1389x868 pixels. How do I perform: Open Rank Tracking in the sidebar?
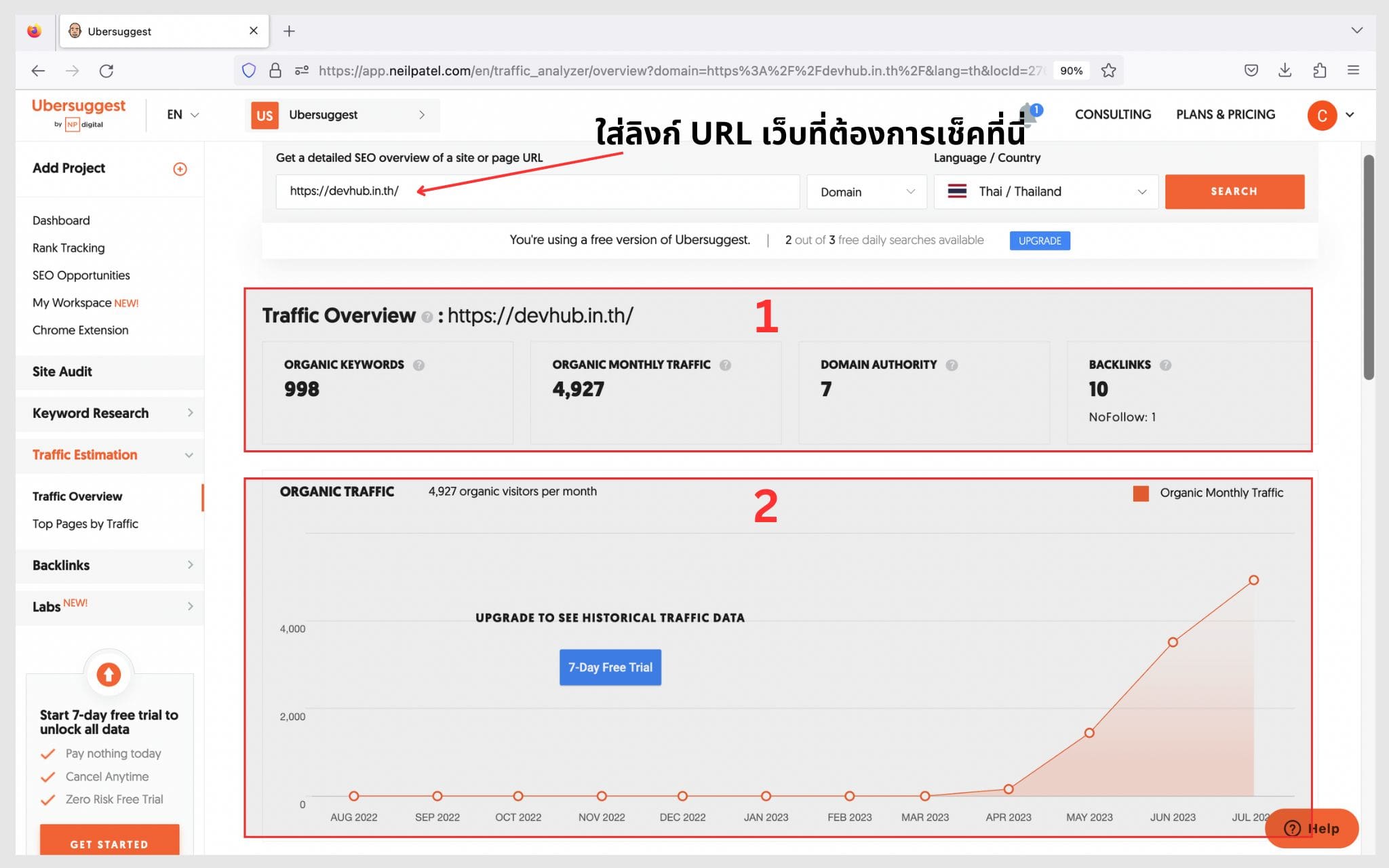69,248
